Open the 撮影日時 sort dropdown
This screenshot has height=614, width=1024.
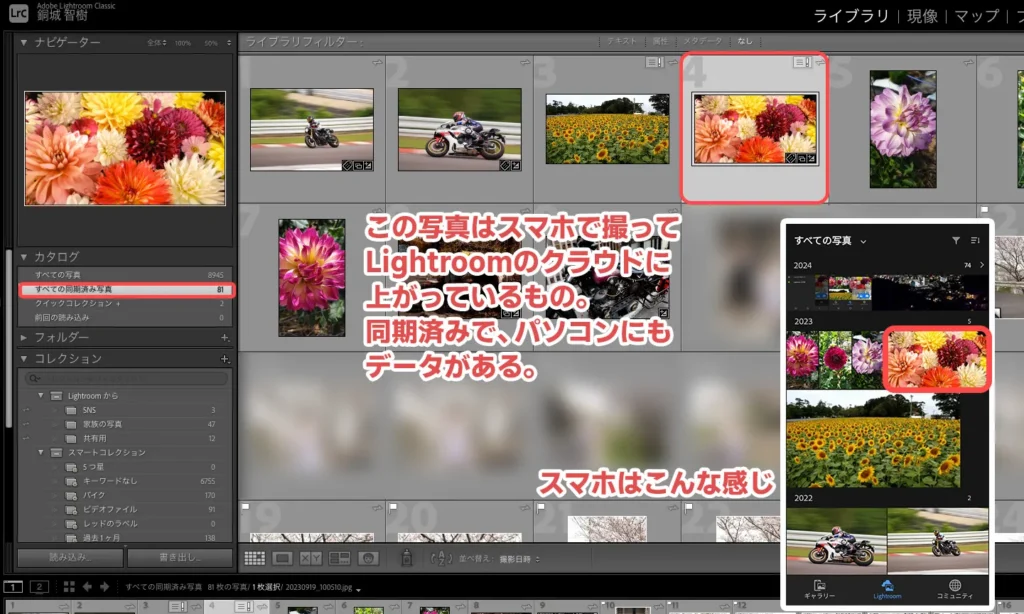(523, 558)
